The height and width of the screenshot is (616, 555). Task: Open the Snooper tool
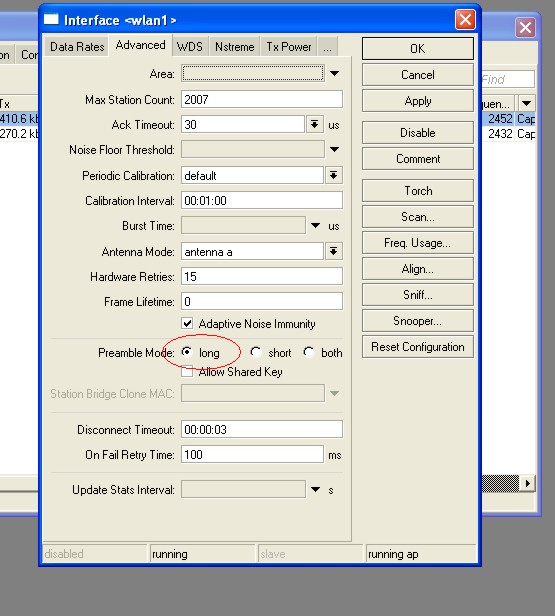(418, 321)
